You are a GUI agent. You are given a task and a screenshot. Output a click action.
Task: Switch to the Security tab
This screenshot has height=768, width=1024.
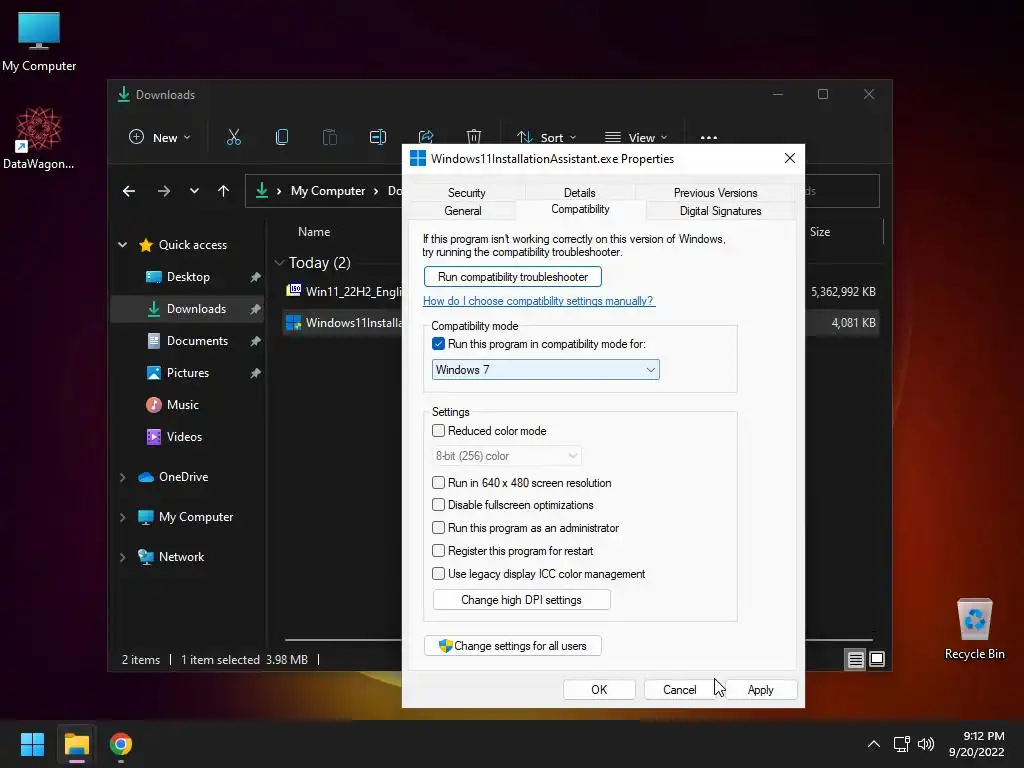click(x=466, y=193)
